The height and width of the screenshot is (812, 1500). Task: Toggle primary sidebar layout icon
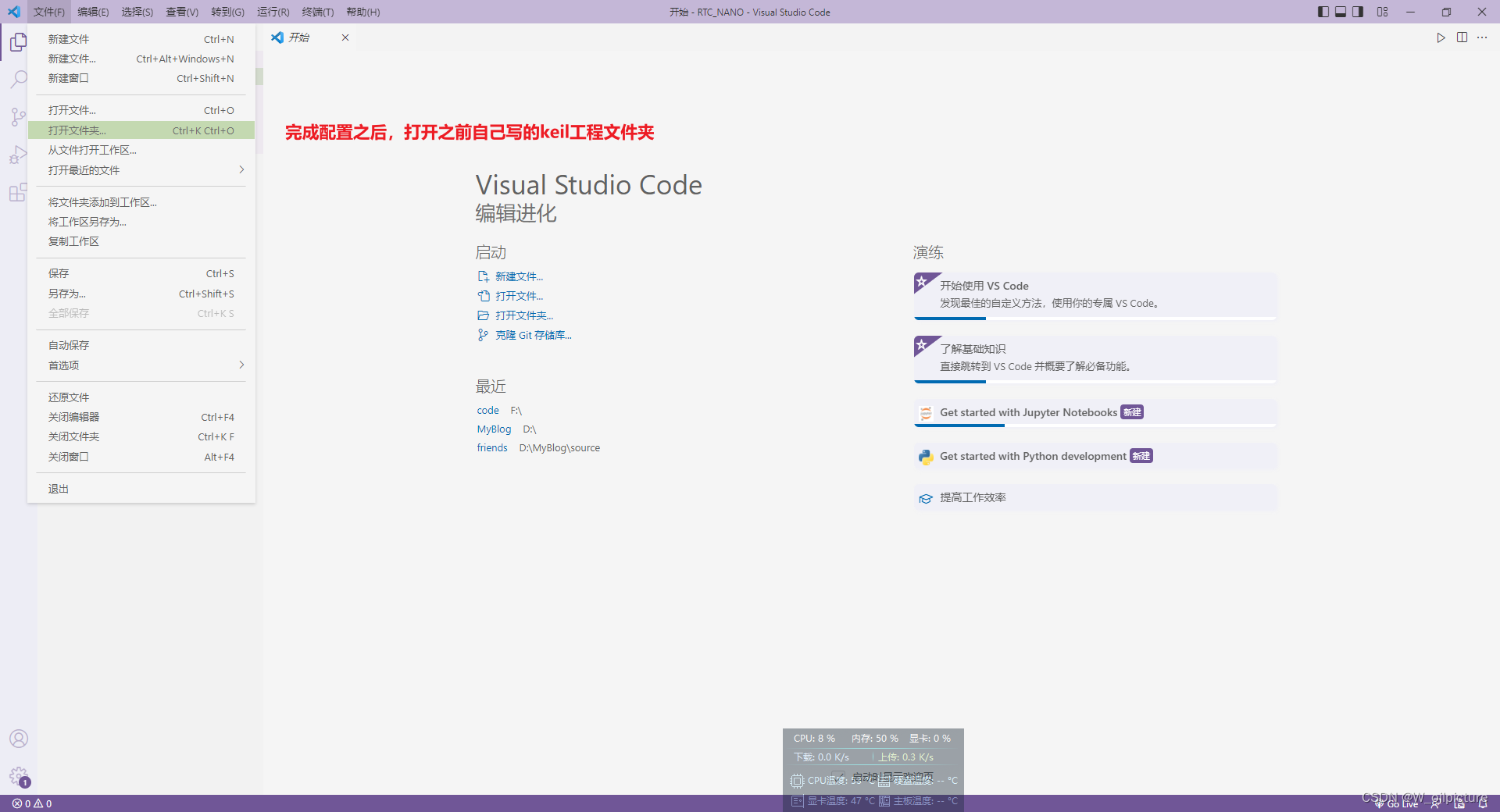point(1323,12)
